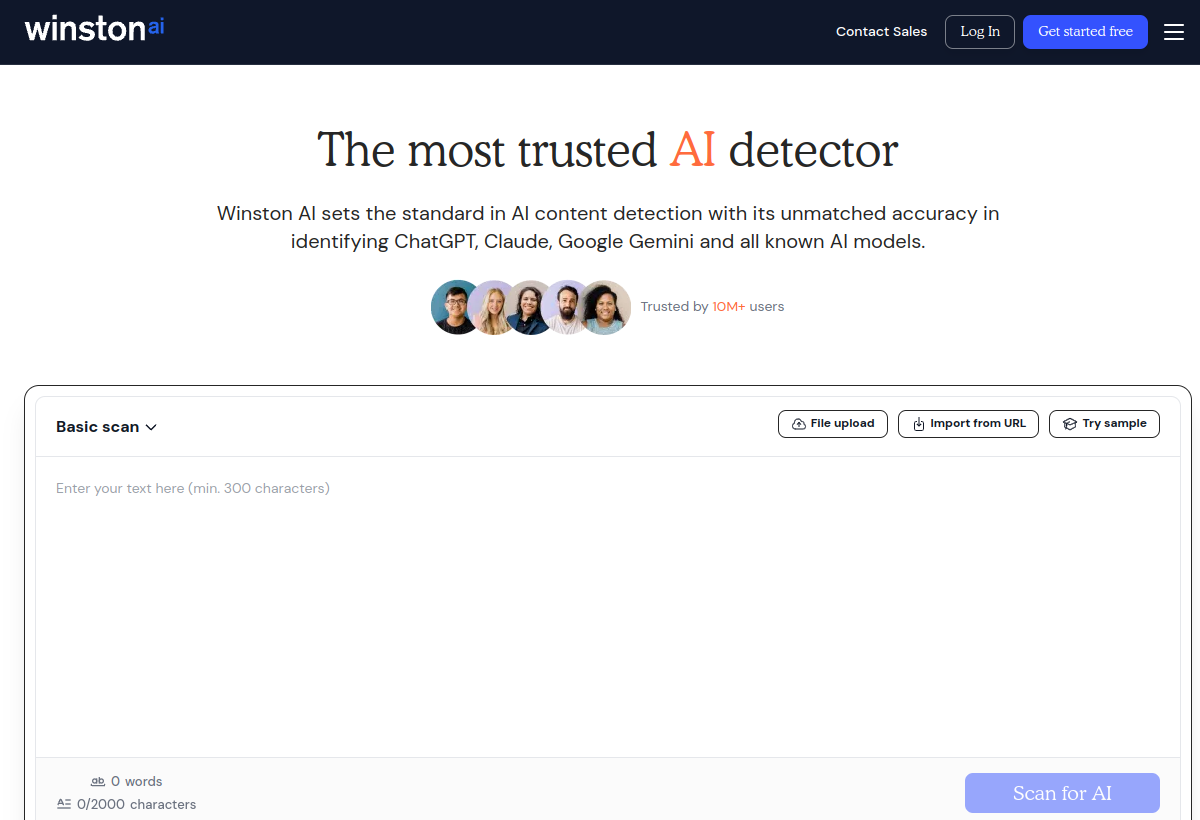Click the '0/2000 characters' counter
Image resolution: width=1200 pixels, height=820 pixels.
136,804
